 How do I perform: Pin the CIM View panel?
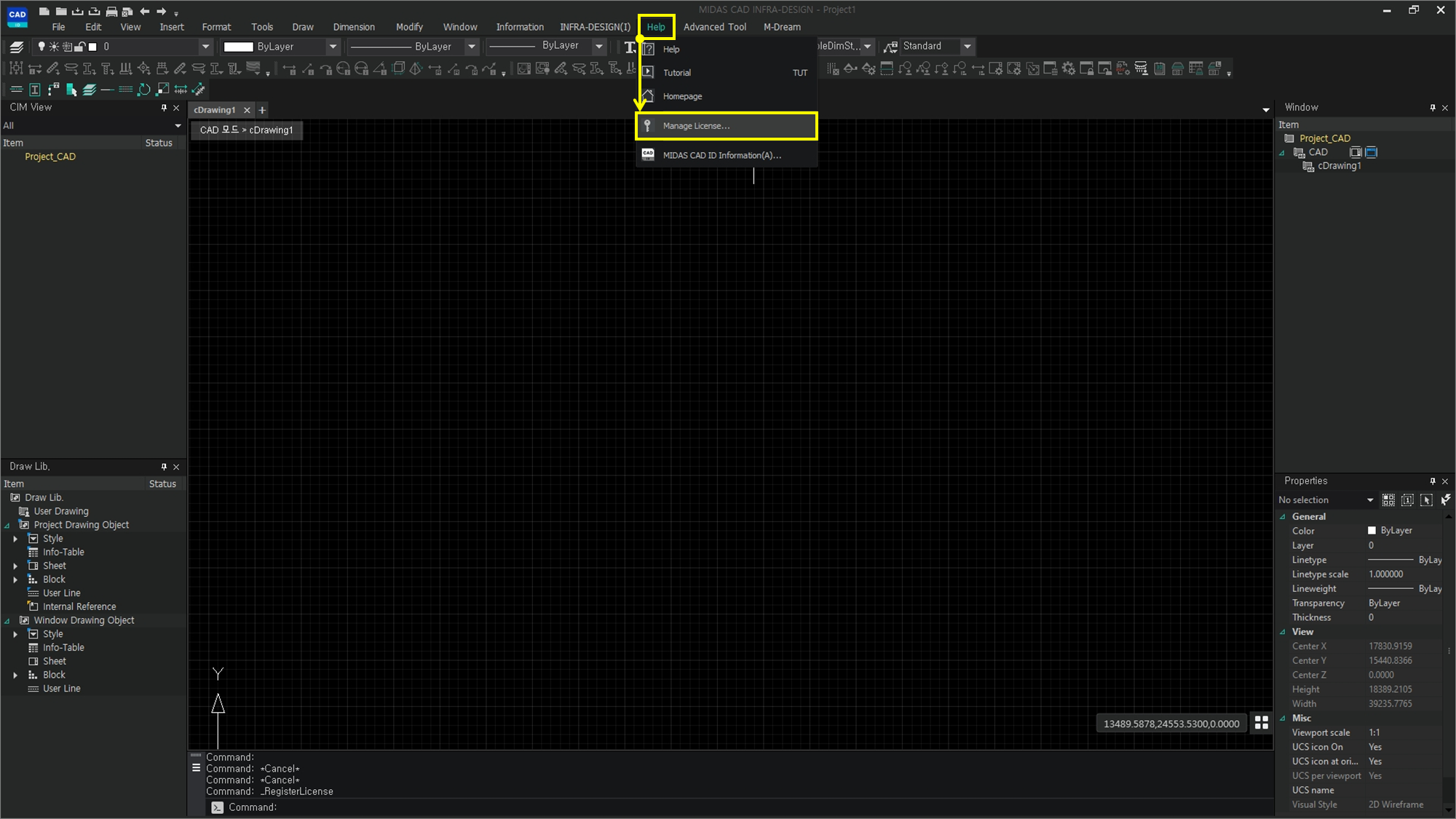[x=164, y=108]
